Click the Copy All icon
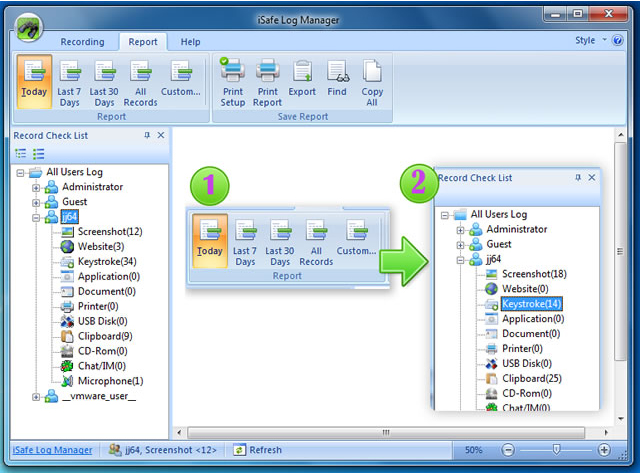 click(x=372, y=82)
